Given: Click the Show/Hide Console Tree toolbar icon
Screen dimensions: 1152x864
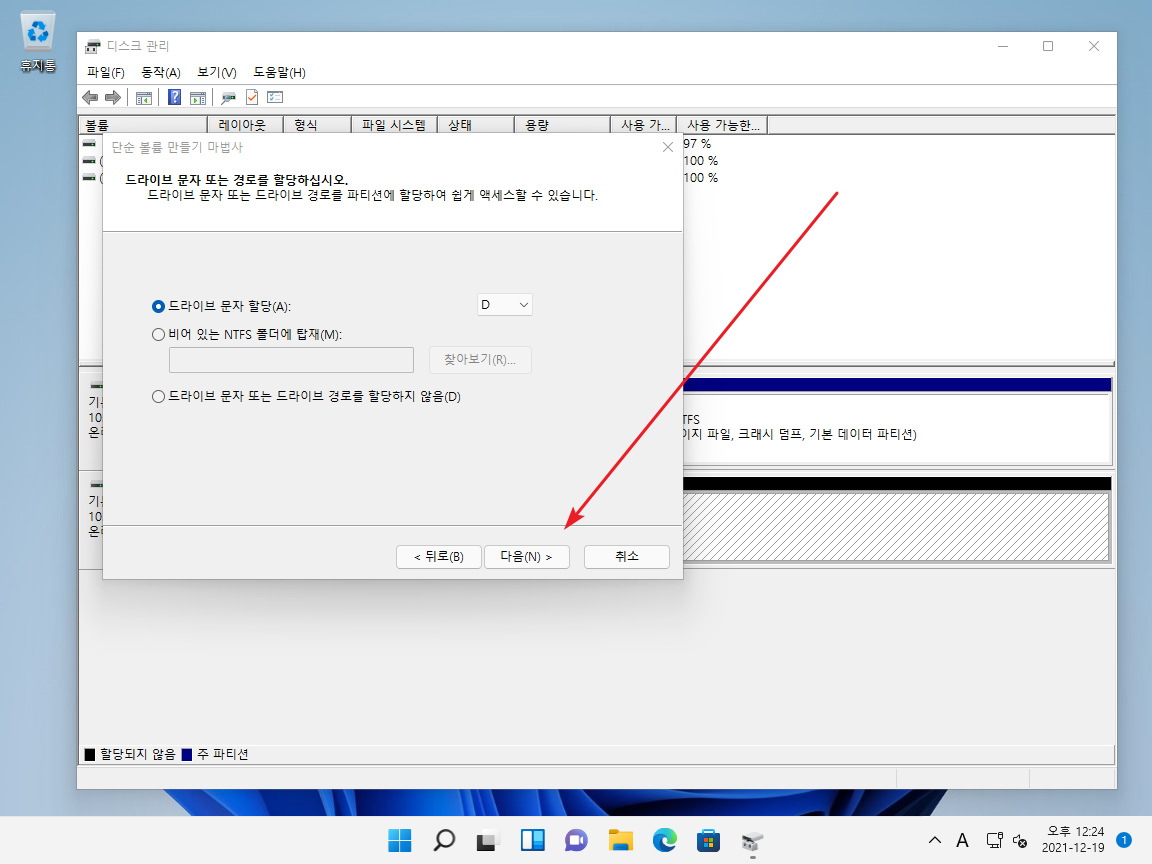Looking at the screenshot, I should (x=144, y=97).
